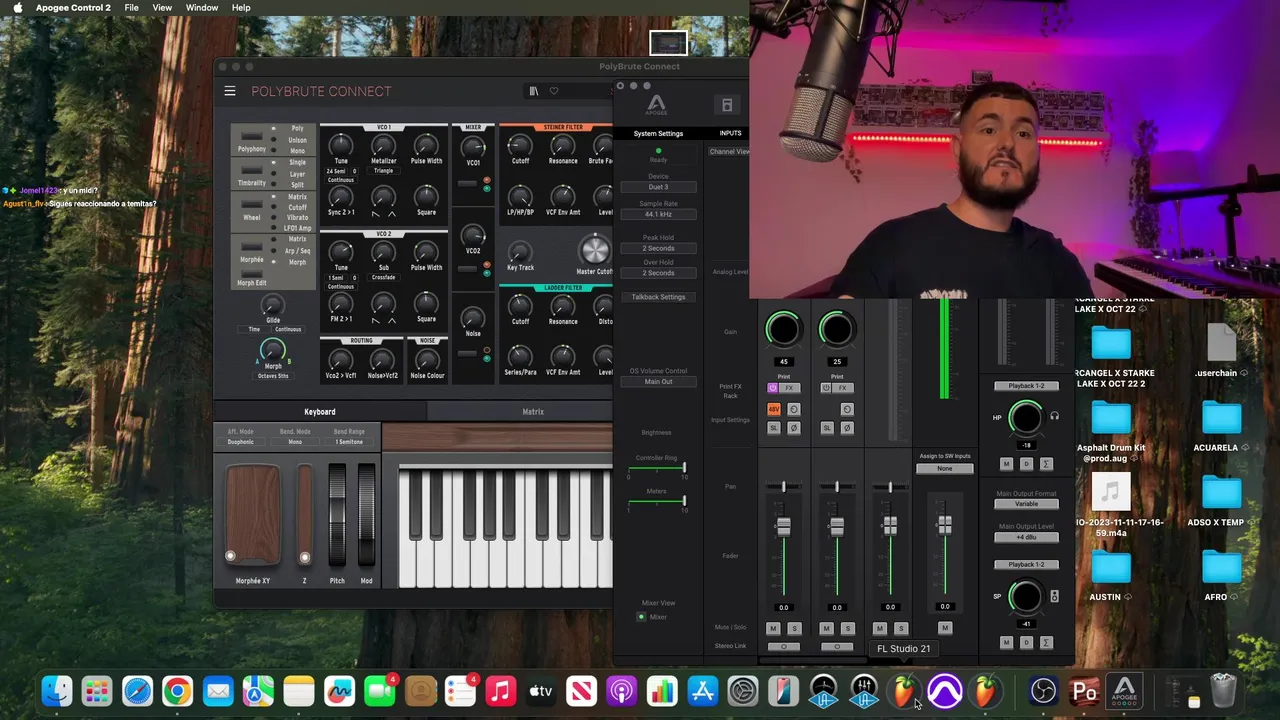Open the Peak Hold 2 Seconds dropdown
The width and height of the screenshot is (1280, 720).
point(658,248)
